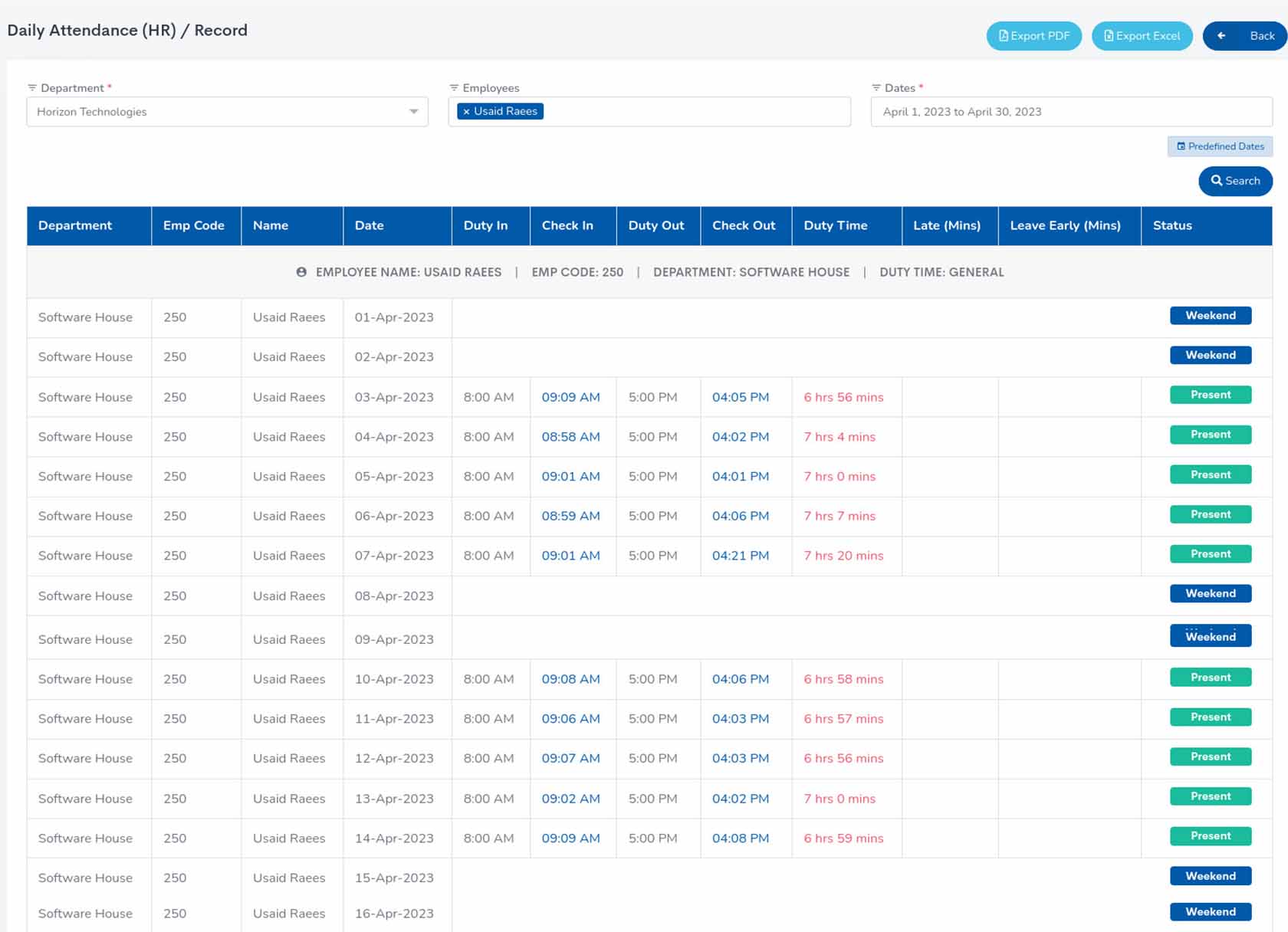The height and width of the screenshot is (932, 1288).
Task: Click Weekend badge for 02-Apr-2023
Action: pos(1211,356)
